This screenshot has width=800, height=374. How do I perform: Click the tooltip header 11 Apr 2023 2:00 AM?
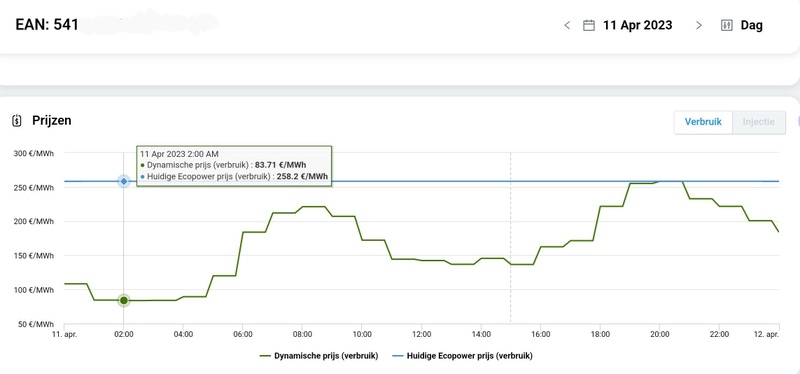pyautogui.click(x=180, y=154)
